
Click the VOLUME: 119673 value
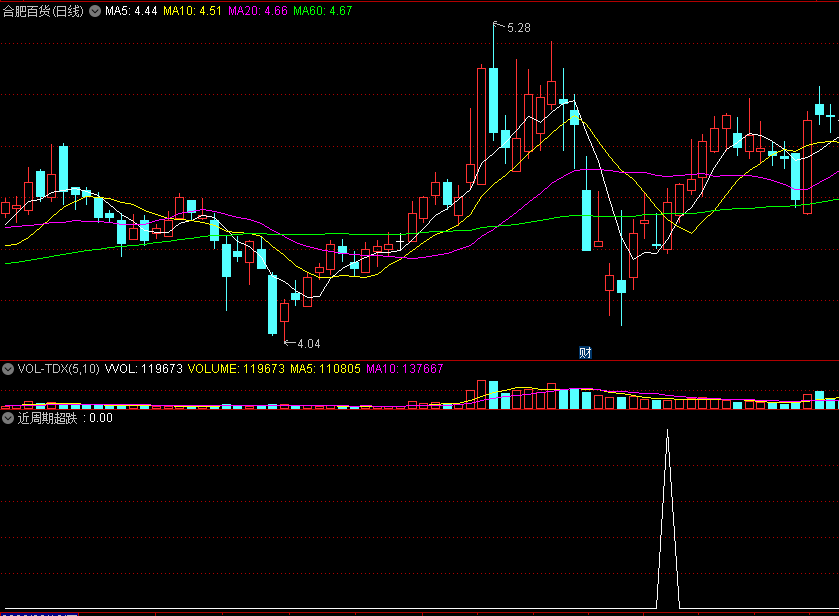point(236,369)
